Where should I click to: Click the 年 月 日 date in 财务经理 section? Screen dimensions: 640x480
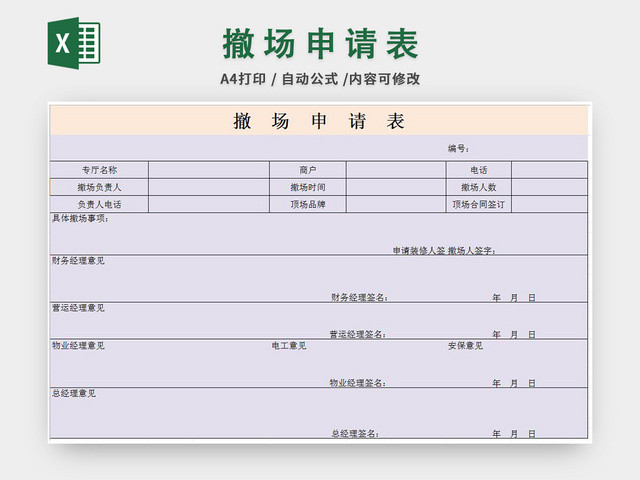(514, 298)
